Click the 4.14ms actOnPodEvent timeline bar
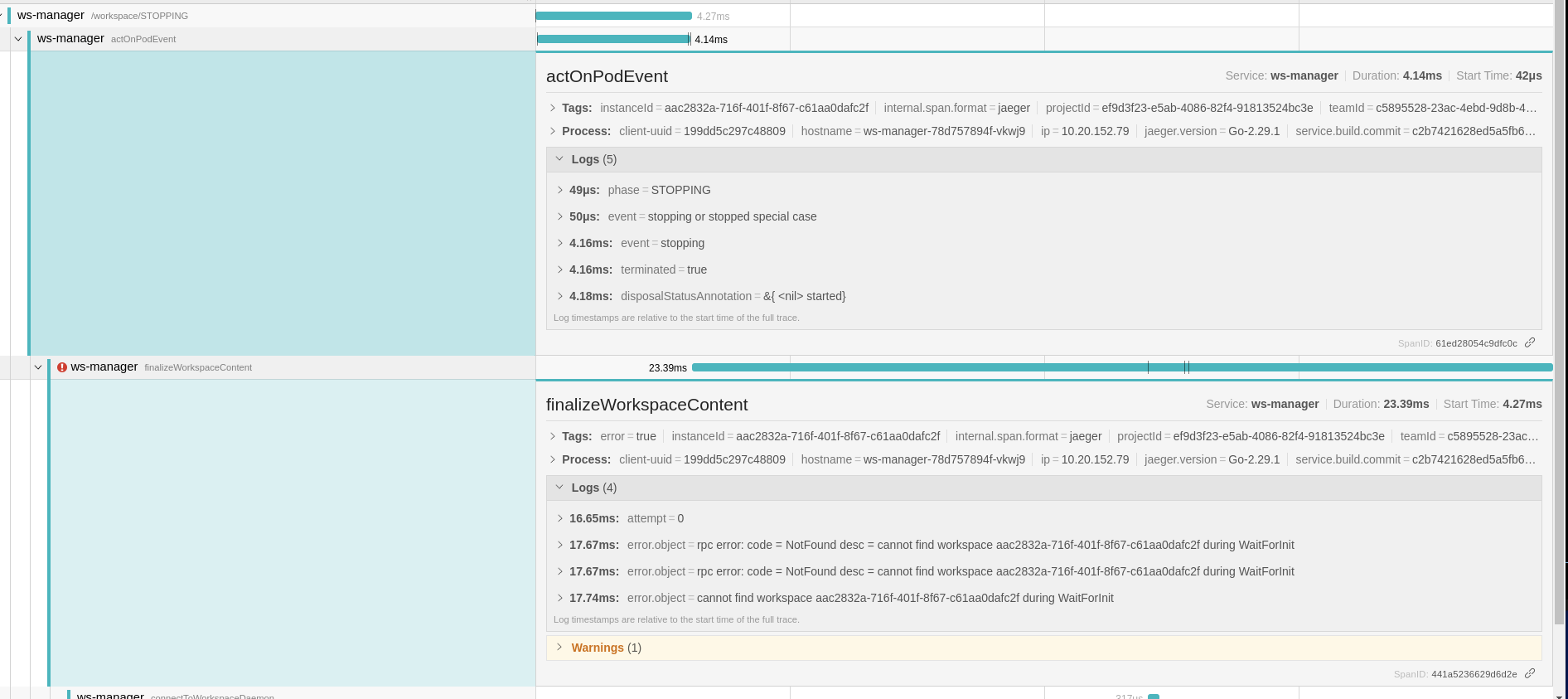 tap(613, 39)
